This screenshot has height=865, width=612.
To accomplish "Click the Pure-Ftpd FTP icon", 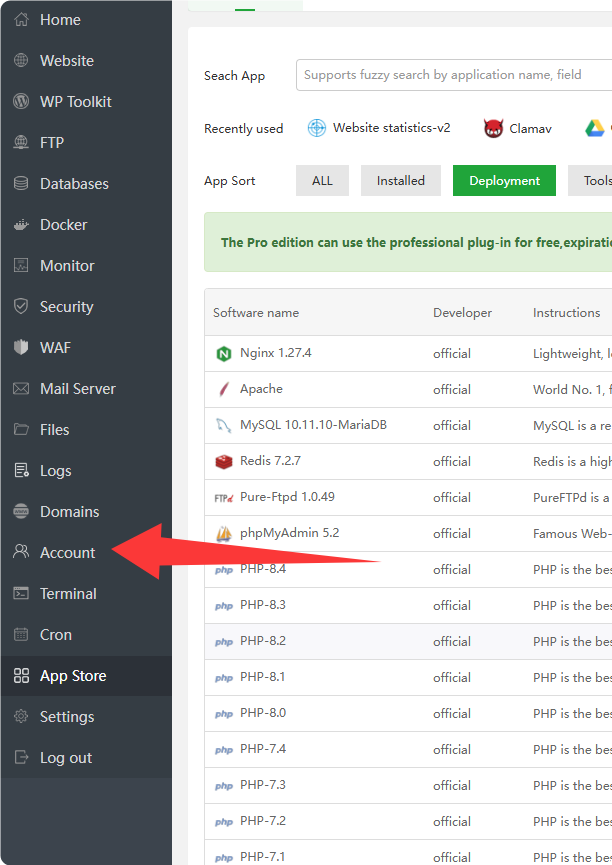I will (x=223, y=498).
